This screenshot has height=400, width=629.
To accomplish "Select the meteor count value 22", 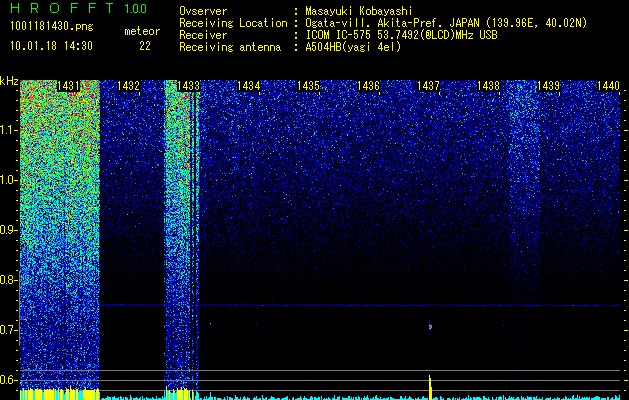I will point(145,46).
